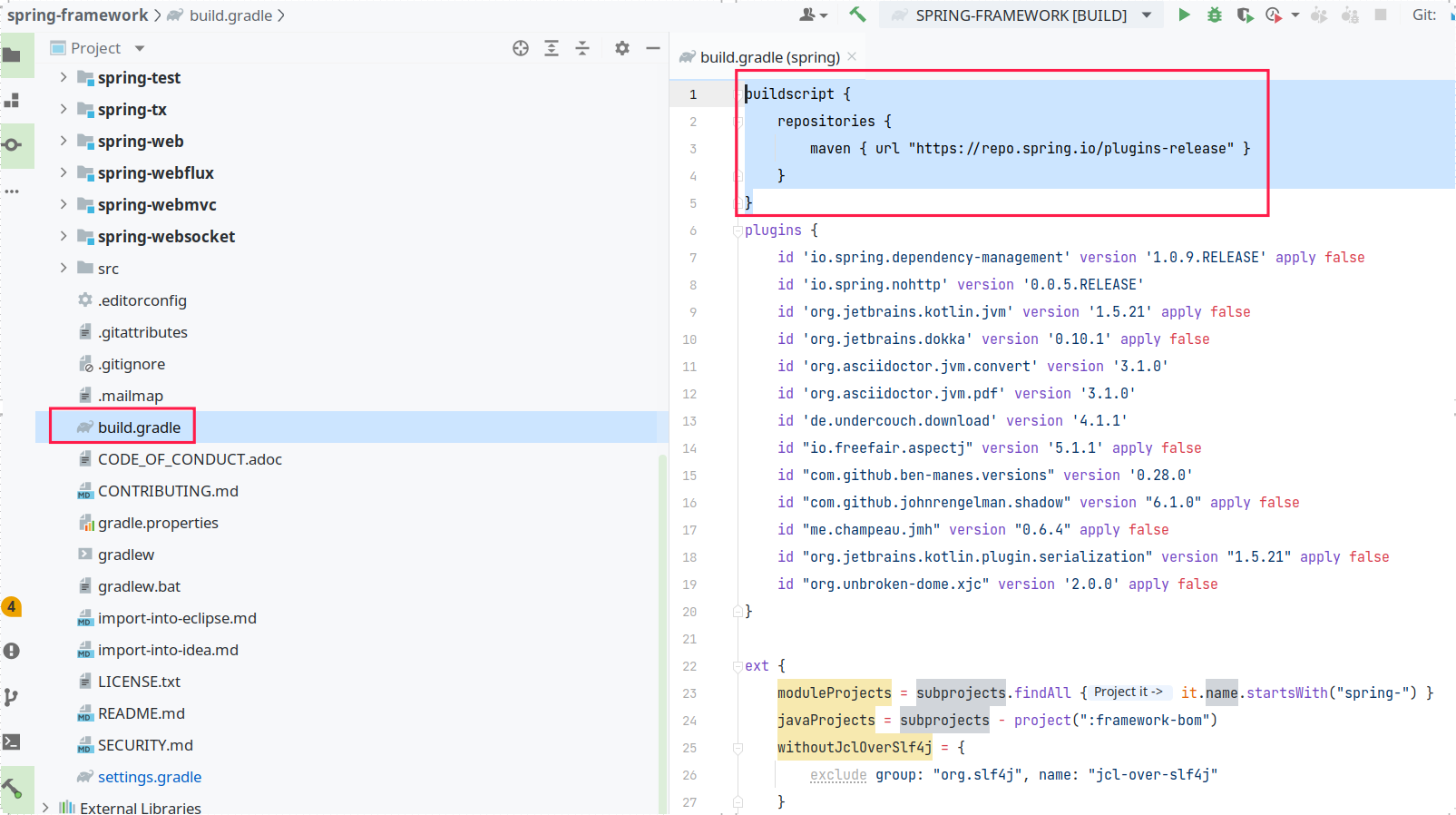Expand the spring-tx module
This screenshot has width=1456, height=815.
[x=64, y=109]
